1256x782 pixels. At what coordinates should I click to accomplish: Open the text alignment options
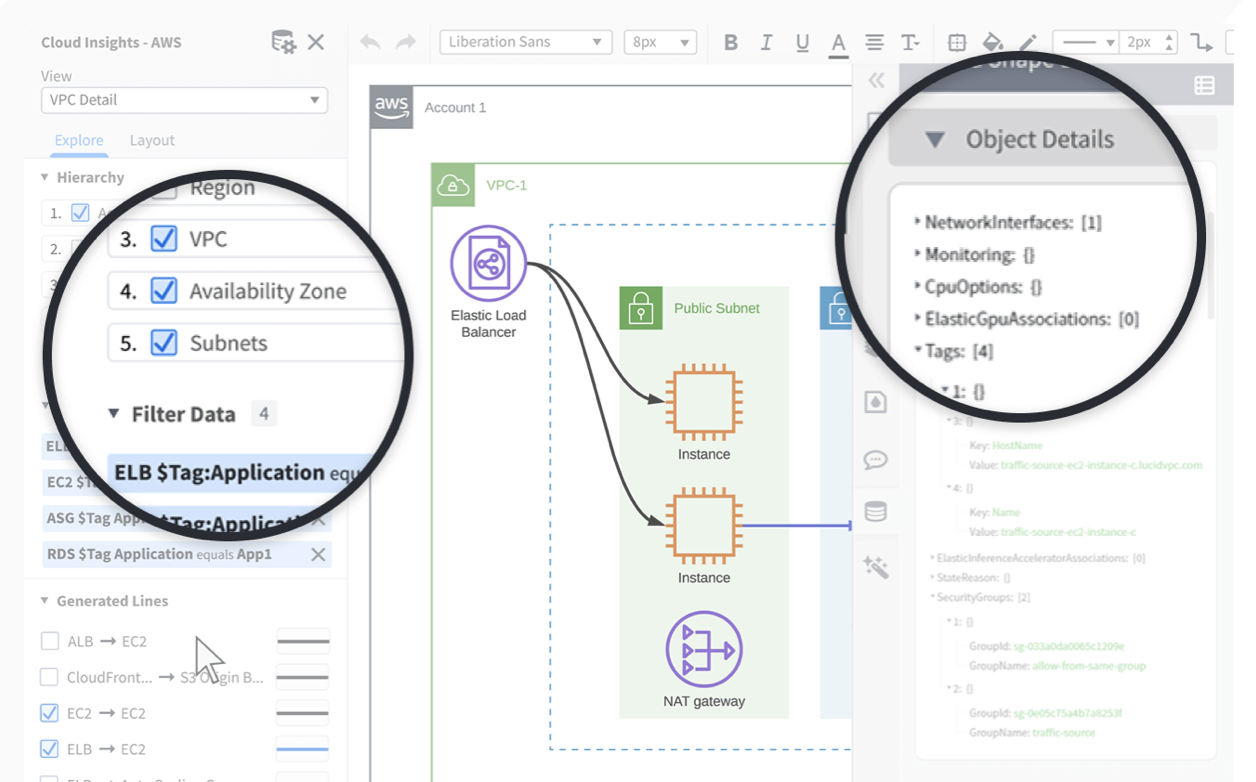[x=874, y=42]
